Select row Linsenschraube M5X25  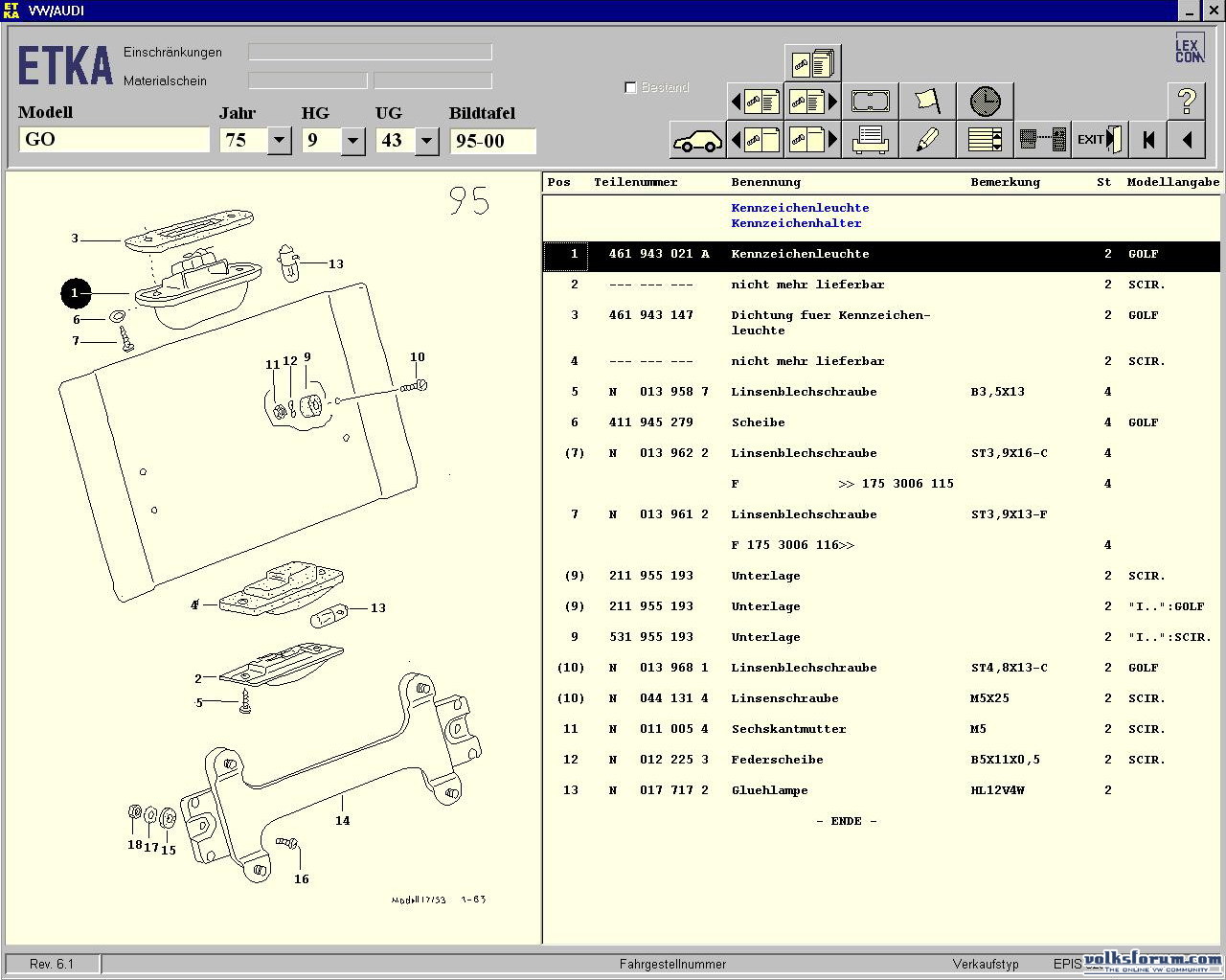(881, 698)
